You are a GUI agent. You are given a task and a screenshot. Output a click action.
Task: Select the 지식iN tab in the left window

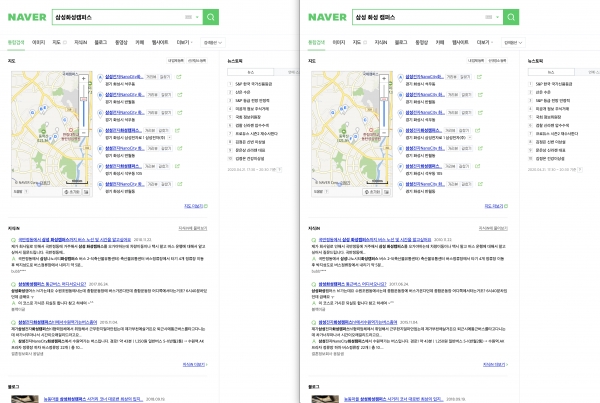[80, 42]
